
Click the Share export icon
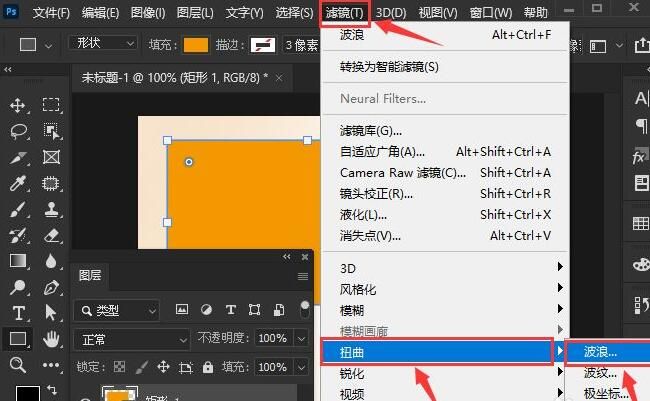click(x=642, y=45)
